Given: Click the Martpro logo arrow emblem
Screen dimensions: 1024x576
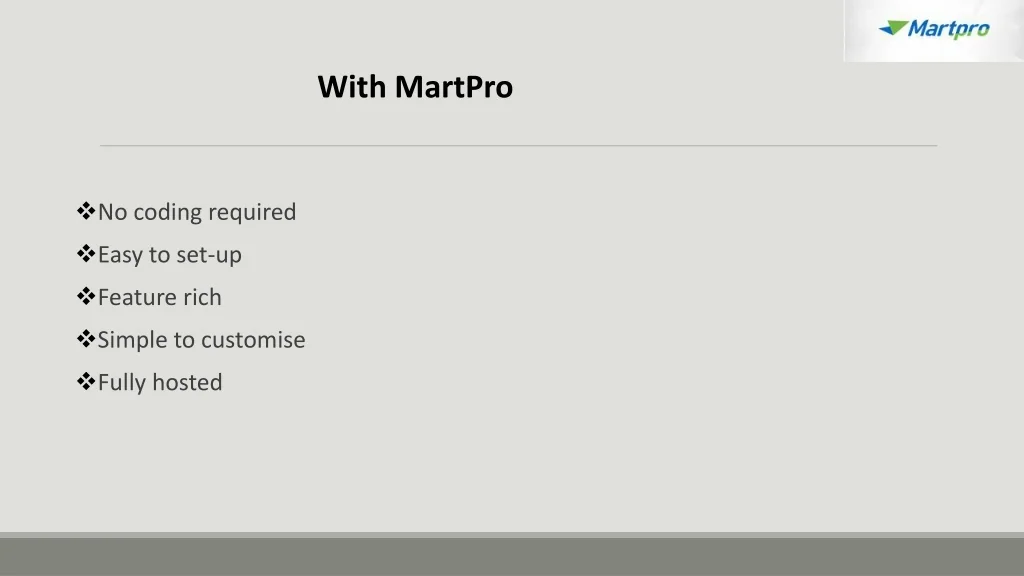Looking at the screenshot, I should tap(893, 28).
